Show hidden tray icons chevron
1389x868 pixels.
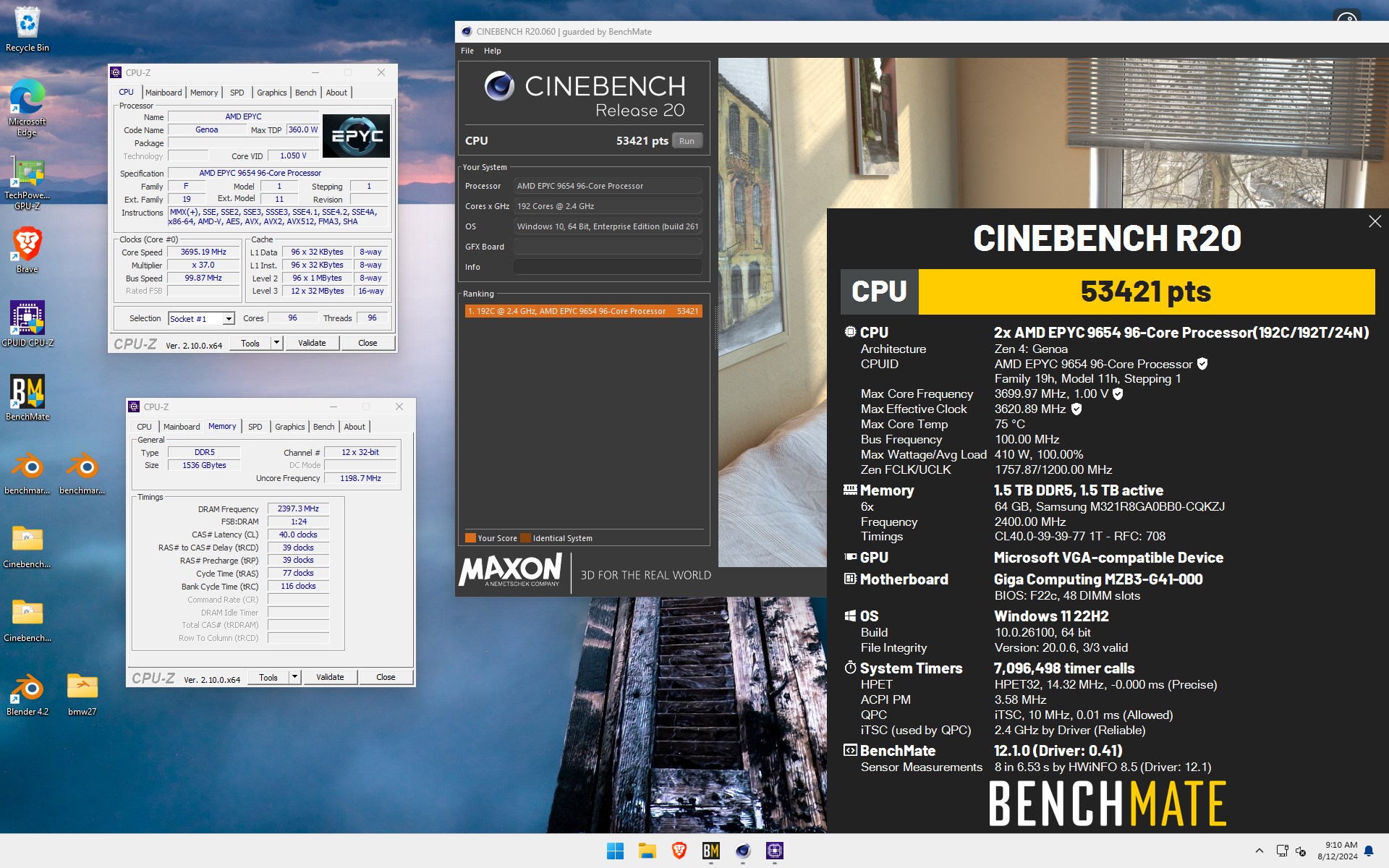tap(1260, 851)
